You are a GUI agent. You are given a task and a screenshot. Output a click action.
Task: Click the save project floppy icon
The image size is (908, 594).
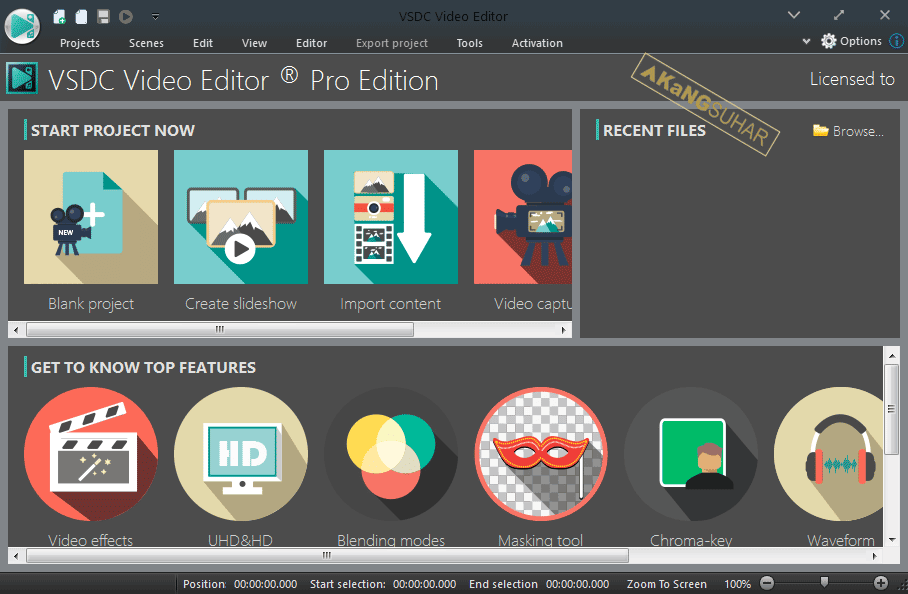point(103,17)
